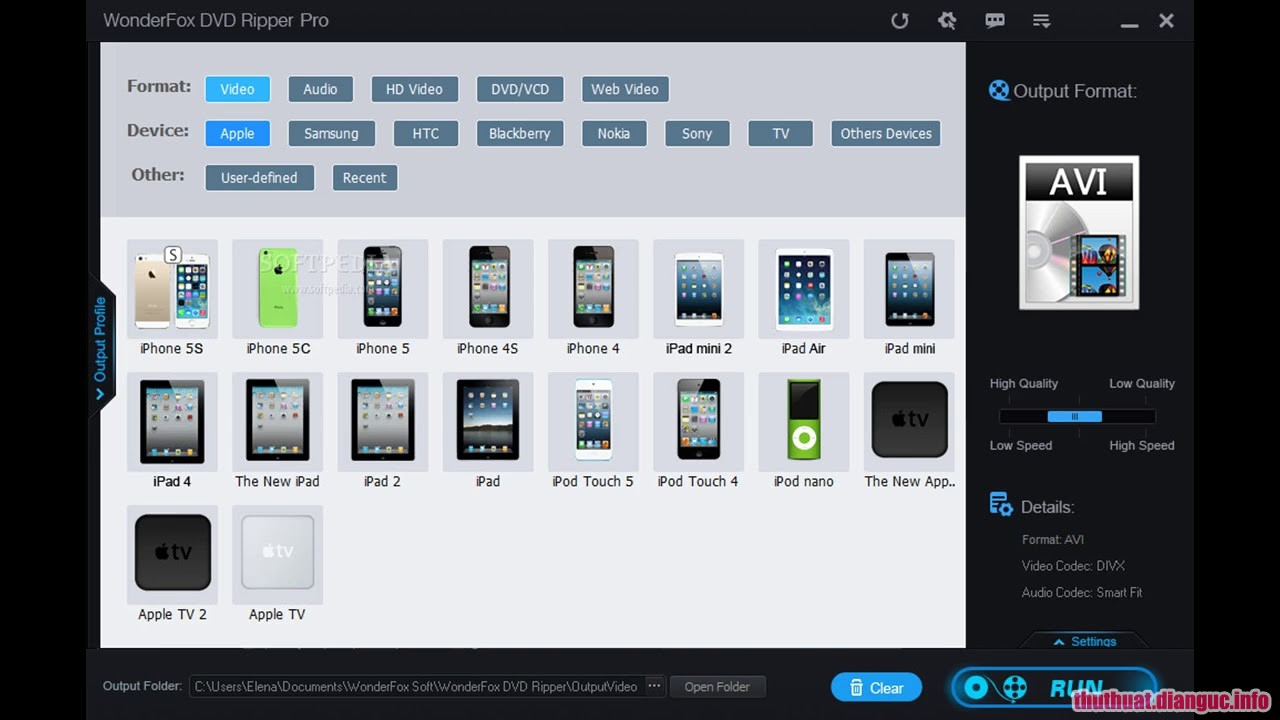The width and height of the screenshot is (1280, 720).
Task: Click the Details info icon in right panel
Action: coord(1001,504)
